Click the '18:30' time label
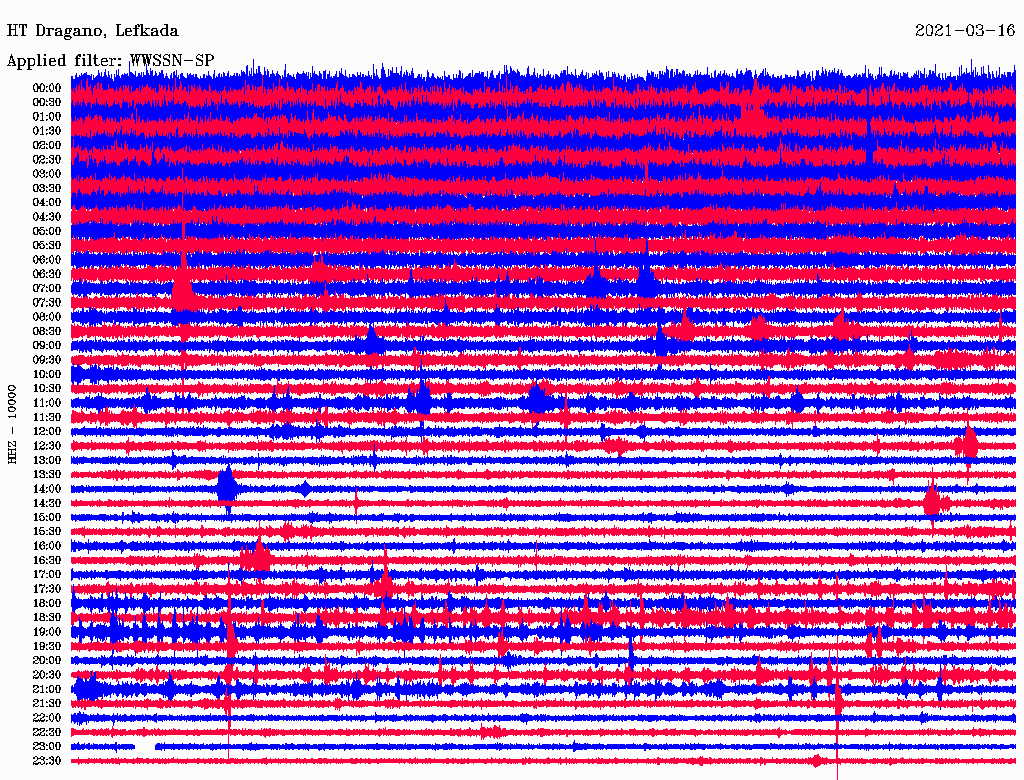The height and width of the screenshot is (780, 1024). [x=47, y=618]
